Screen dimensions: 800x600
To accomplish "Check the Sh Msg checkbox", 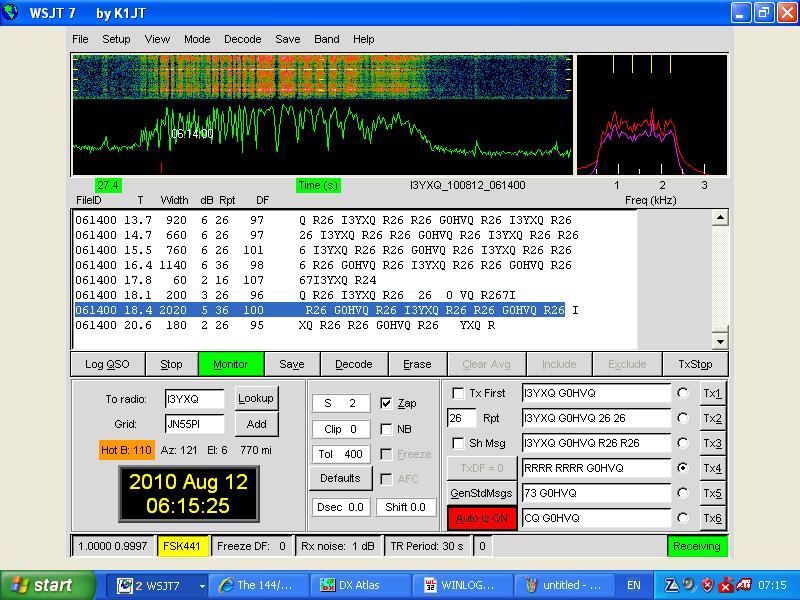I will 458,443.
